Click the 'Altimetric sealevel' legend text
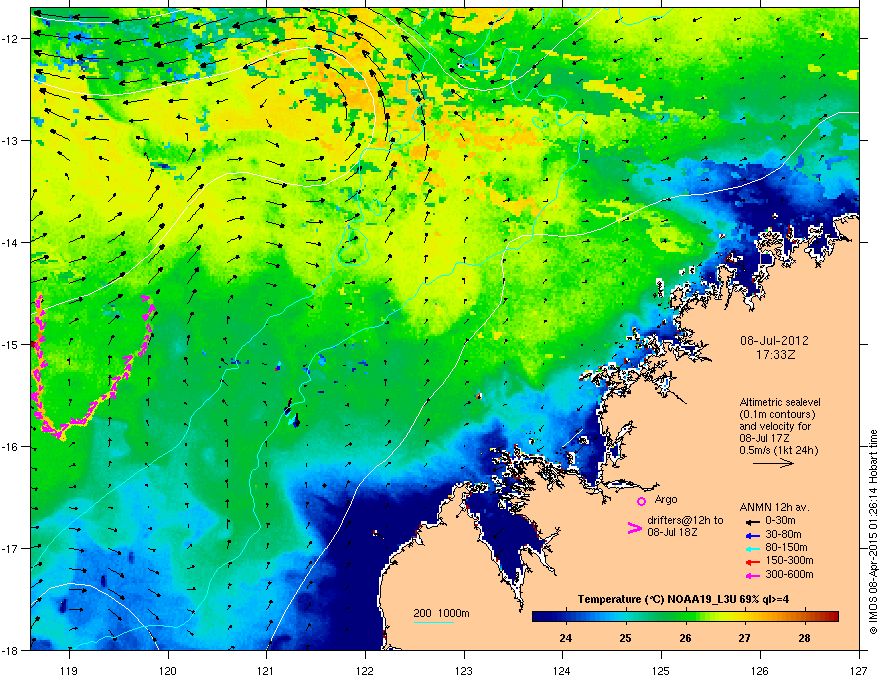The image size is (880, 680). (780, 402)
